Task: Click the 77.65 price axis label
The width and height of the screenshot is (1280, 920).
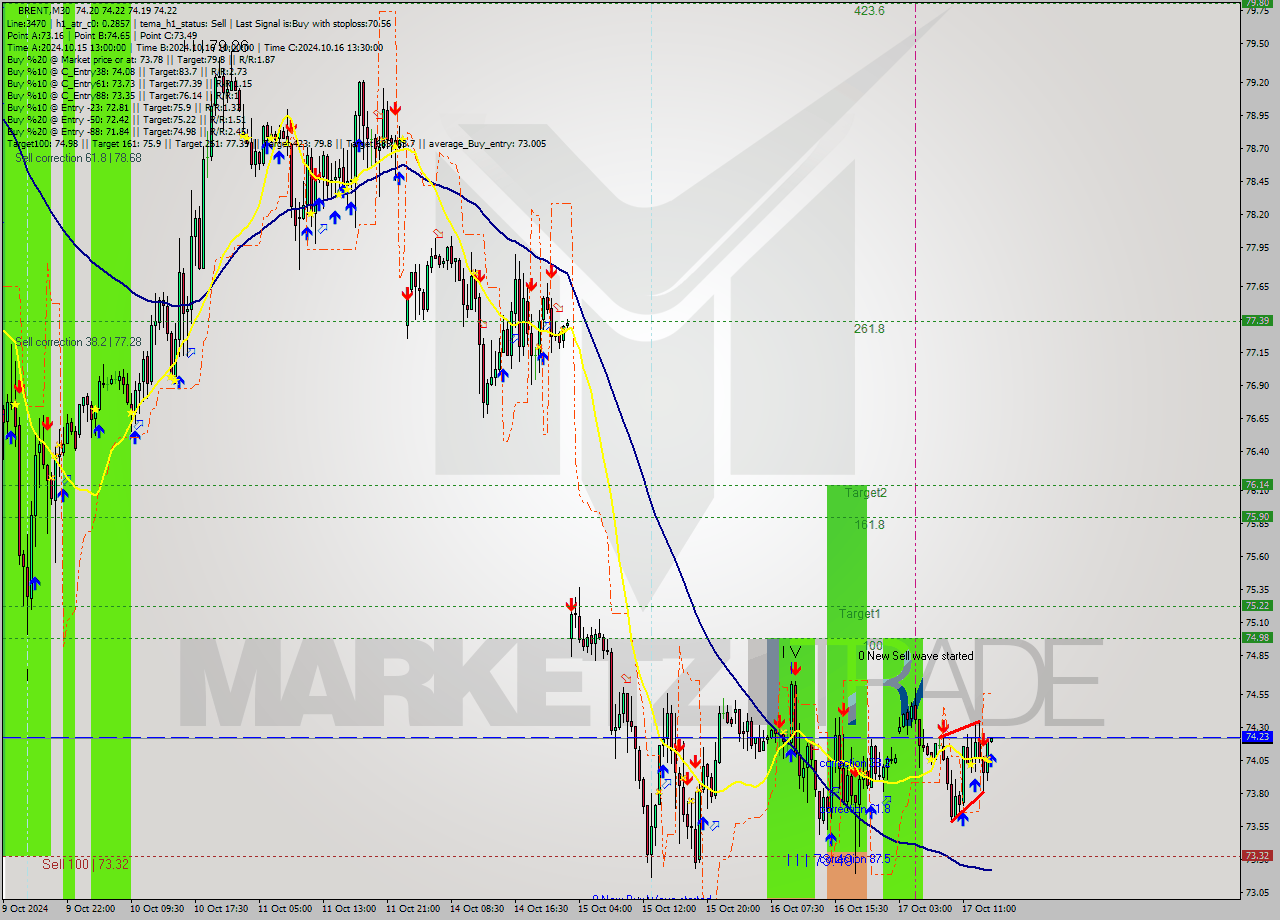Action: 1257,287
